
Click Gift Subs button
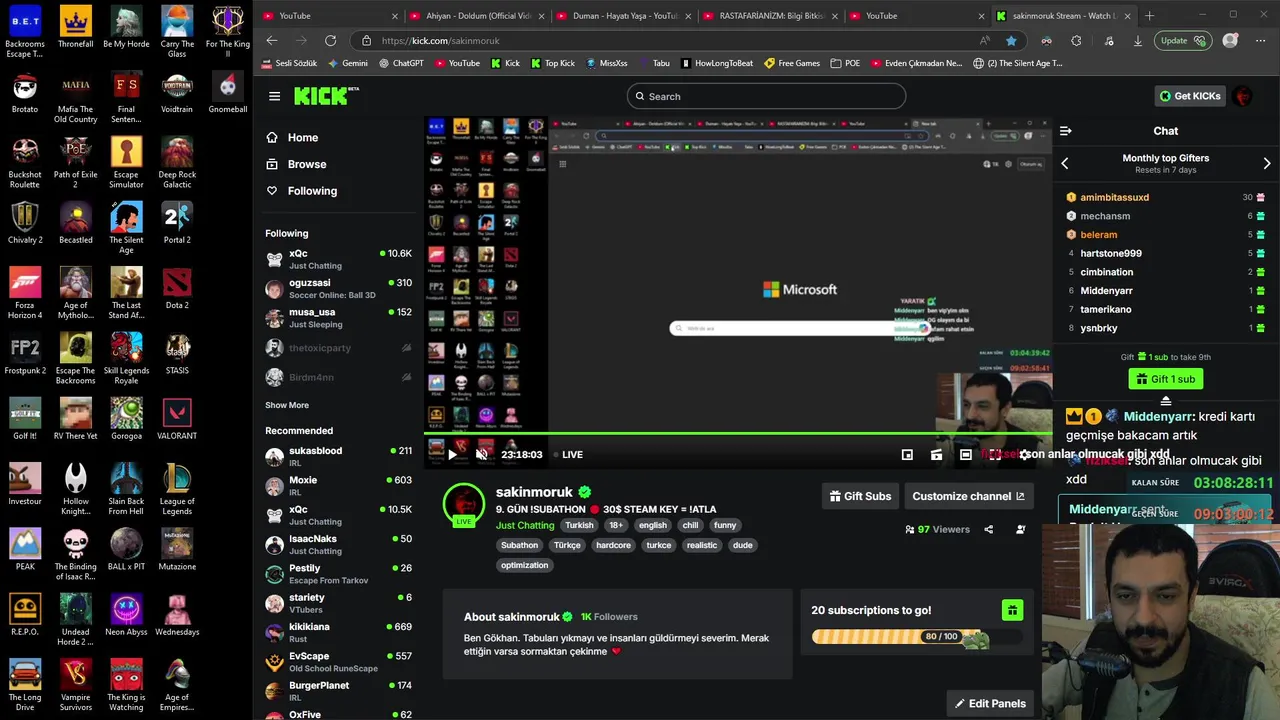(x=860, y=496)
